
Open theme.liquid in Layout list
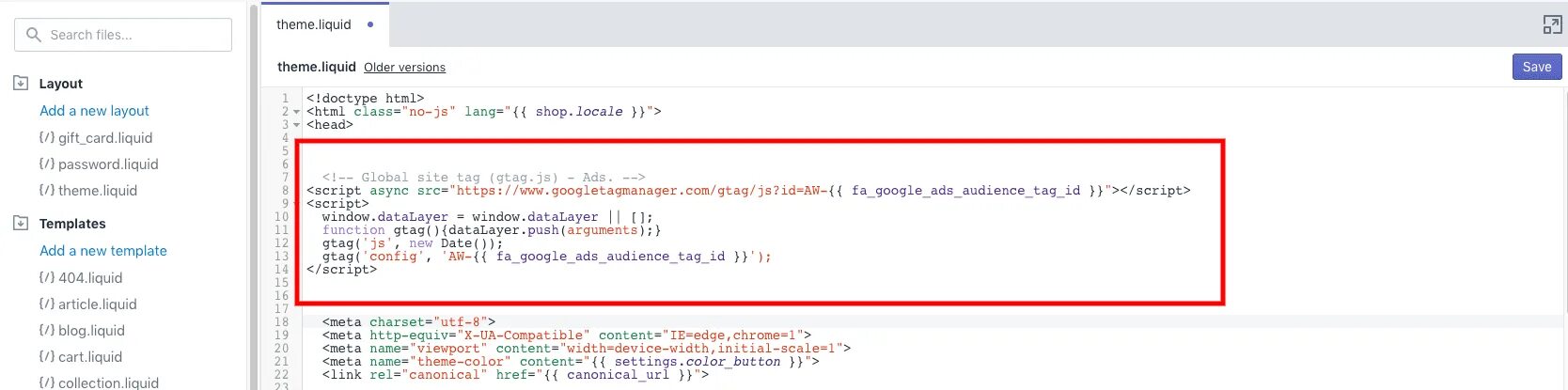(x=98, y=191)
